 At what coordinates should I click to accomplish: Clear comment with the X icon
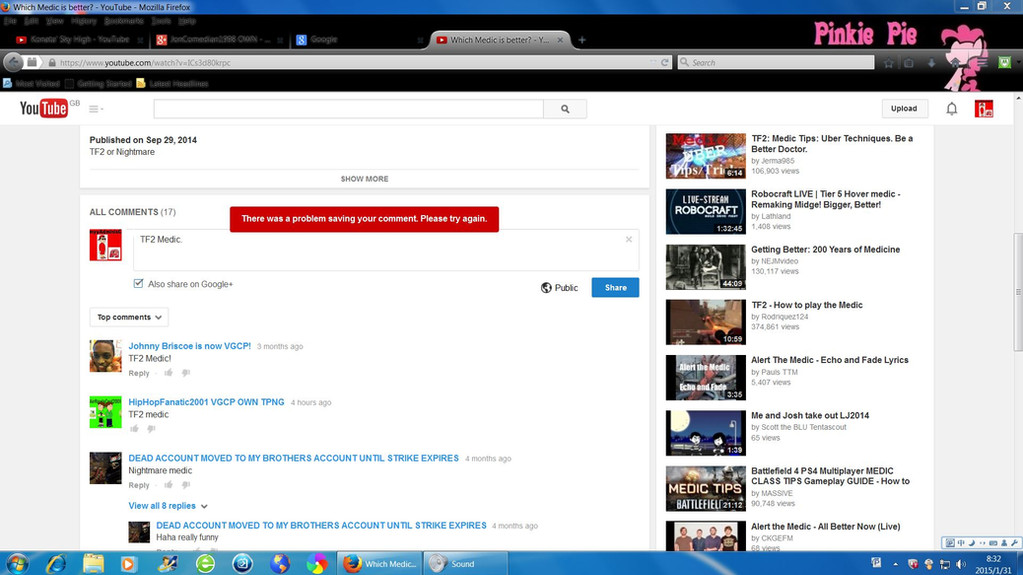(x=629, y=240)
